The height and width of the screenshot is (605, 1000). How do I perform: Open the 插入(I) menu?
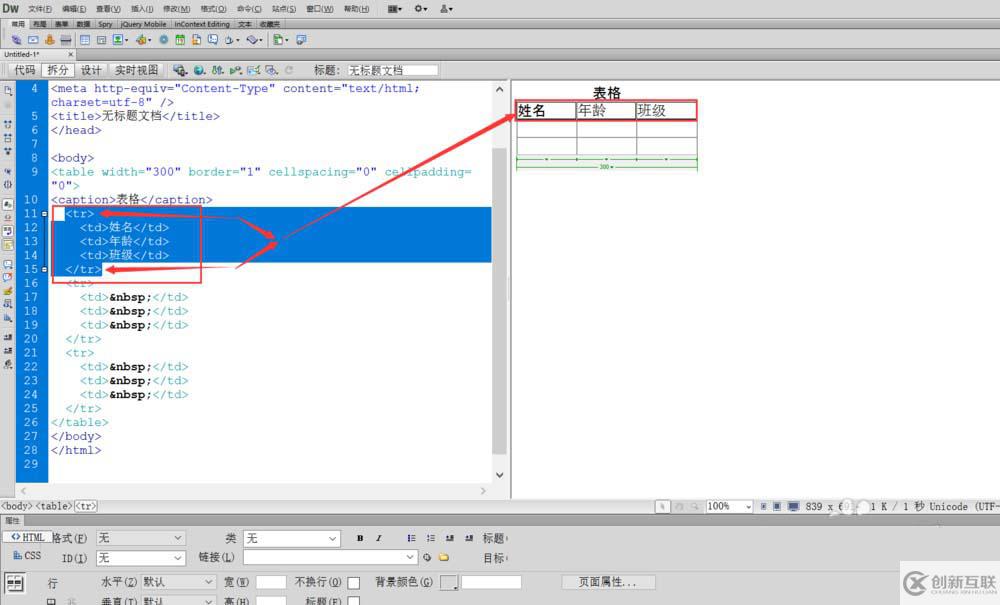[x=142, y=9]
